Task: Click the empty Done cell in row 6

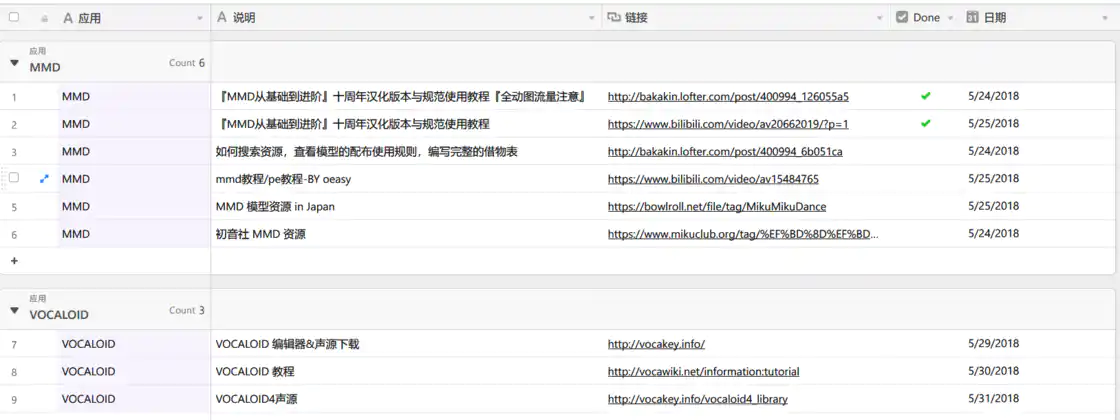Action: coord(926,234)
